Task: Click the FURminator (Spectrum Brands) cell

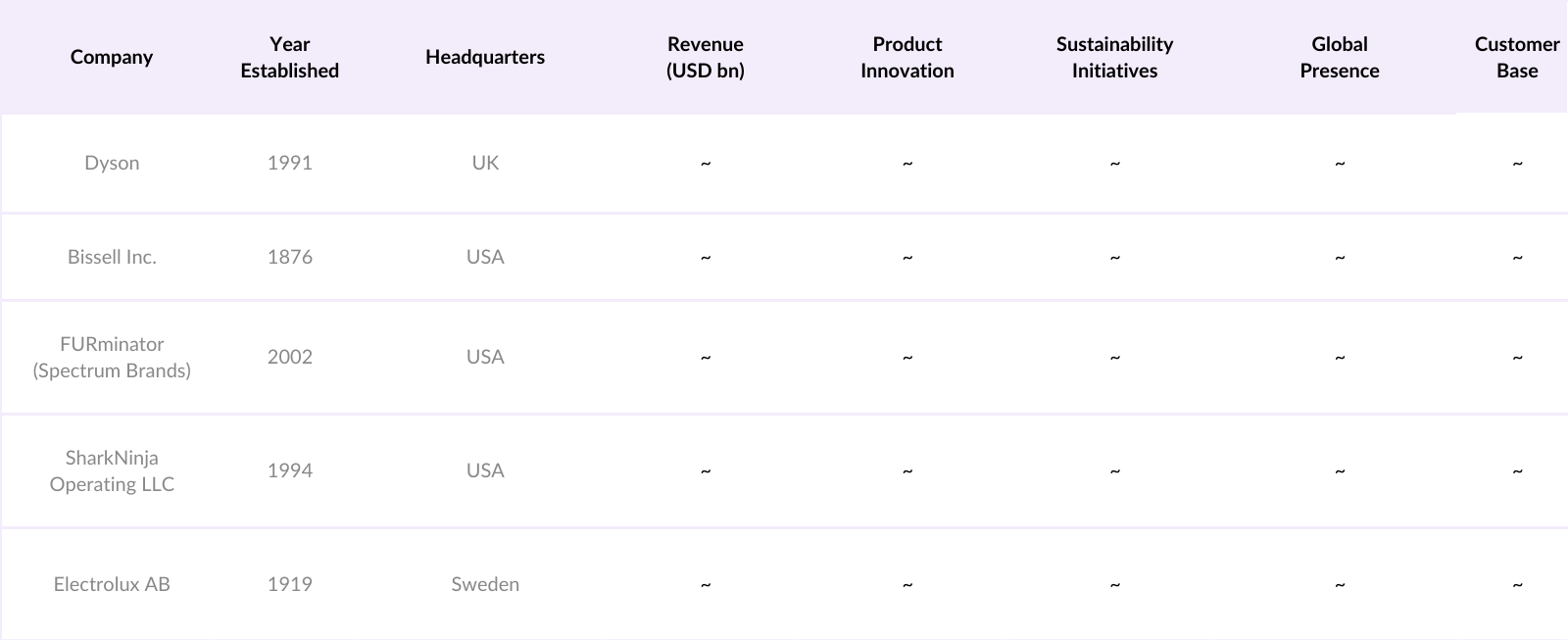Action: point(112,357)
